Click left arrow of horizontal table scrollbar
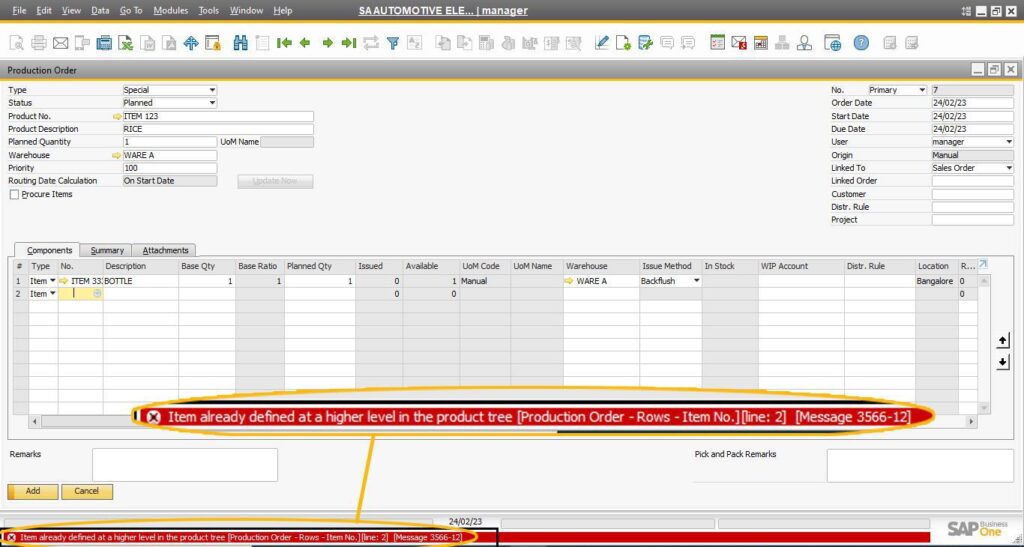The width and height of the screenshot is (1024, 547). (35, 422)
